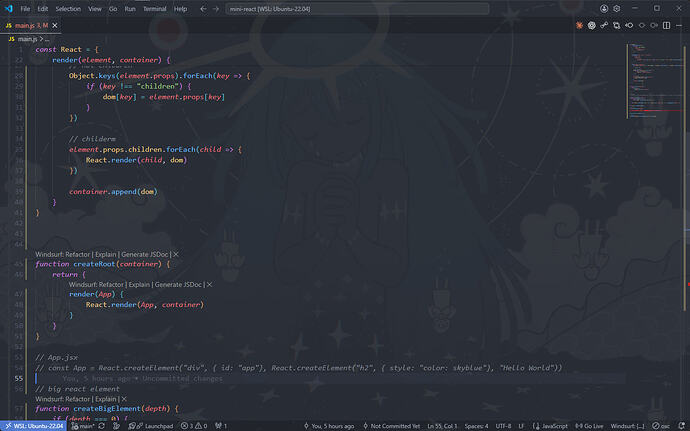Open the Go menu
The image size is (690, 431).
(x=113, y=9)
